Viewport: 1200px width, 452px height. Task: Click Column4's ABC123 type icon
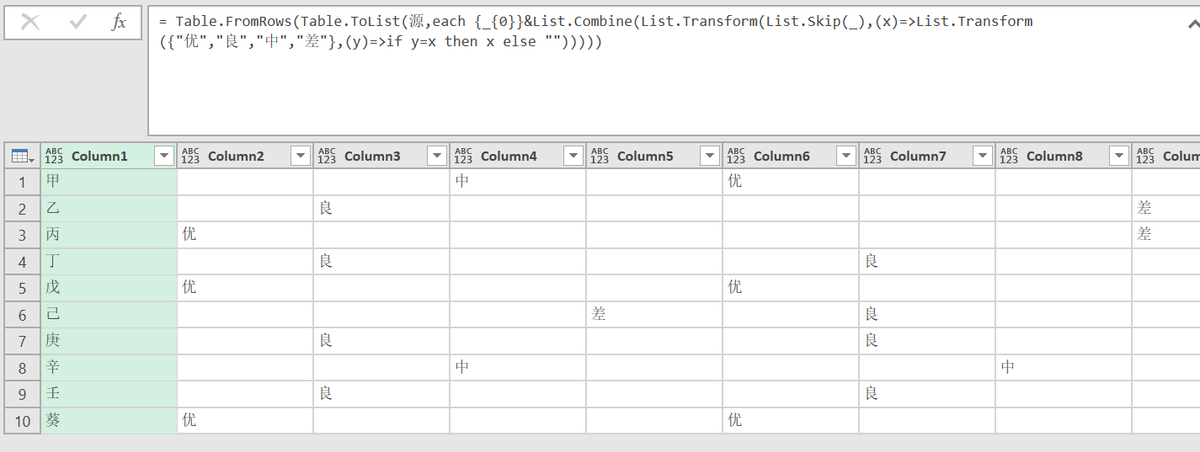pyautogui.click(x=463, y=156)
